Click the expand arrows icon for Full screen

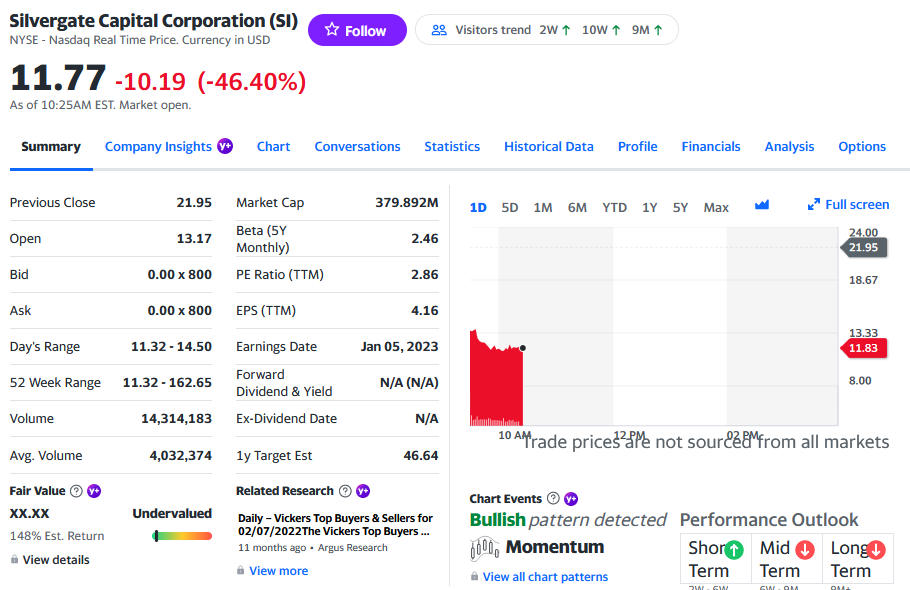pyautogui.click(x=814, y=204)
